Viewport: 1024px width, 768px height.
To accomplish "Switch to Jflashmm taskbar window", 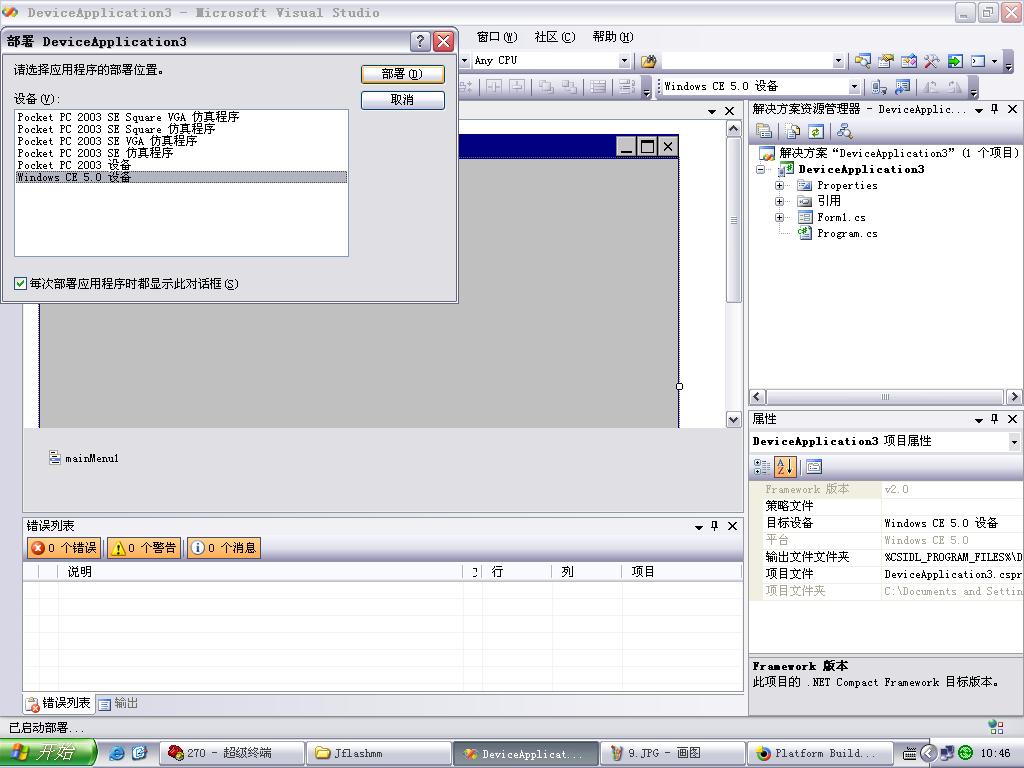I will [378, 753].
